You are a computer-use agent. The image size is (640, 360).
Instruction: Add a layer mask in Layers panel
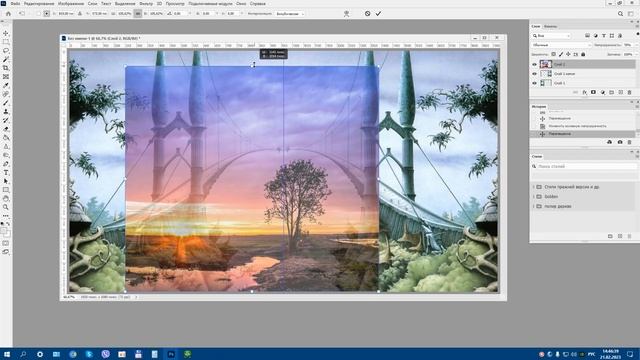[x=593, y=92]
